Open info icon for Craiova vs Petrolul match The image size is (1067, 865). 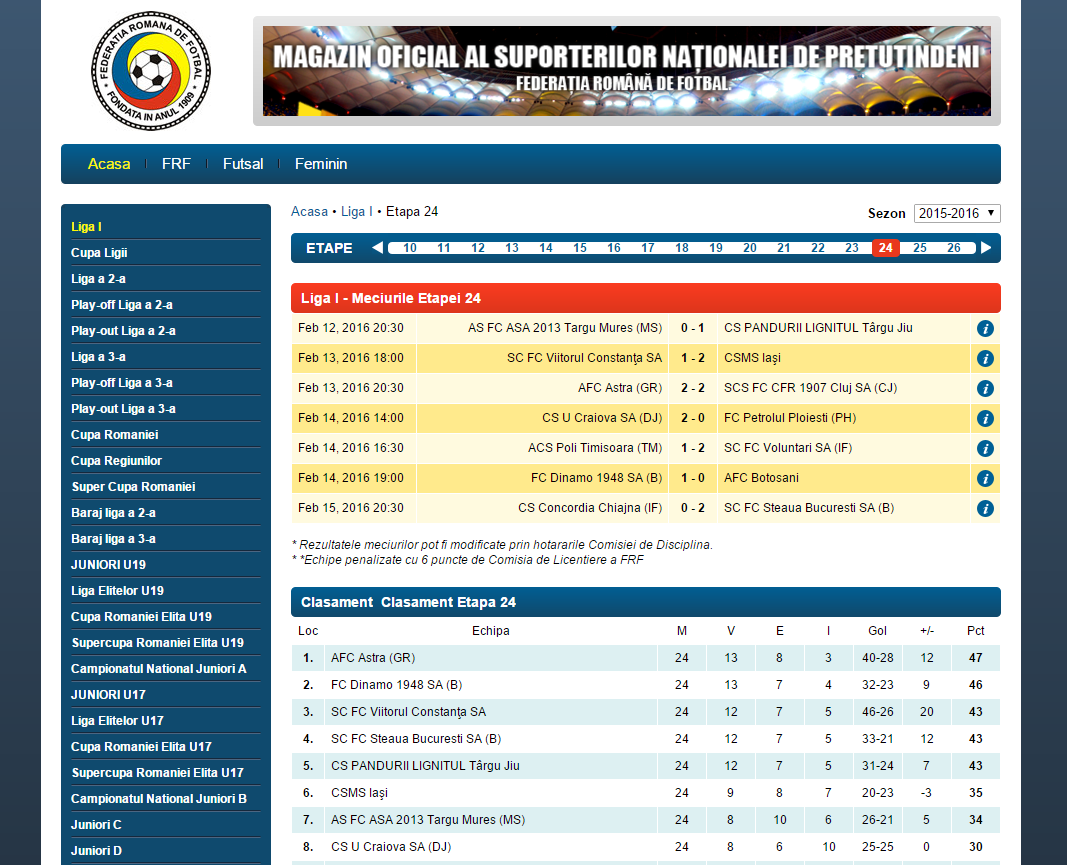pos(985,419)
